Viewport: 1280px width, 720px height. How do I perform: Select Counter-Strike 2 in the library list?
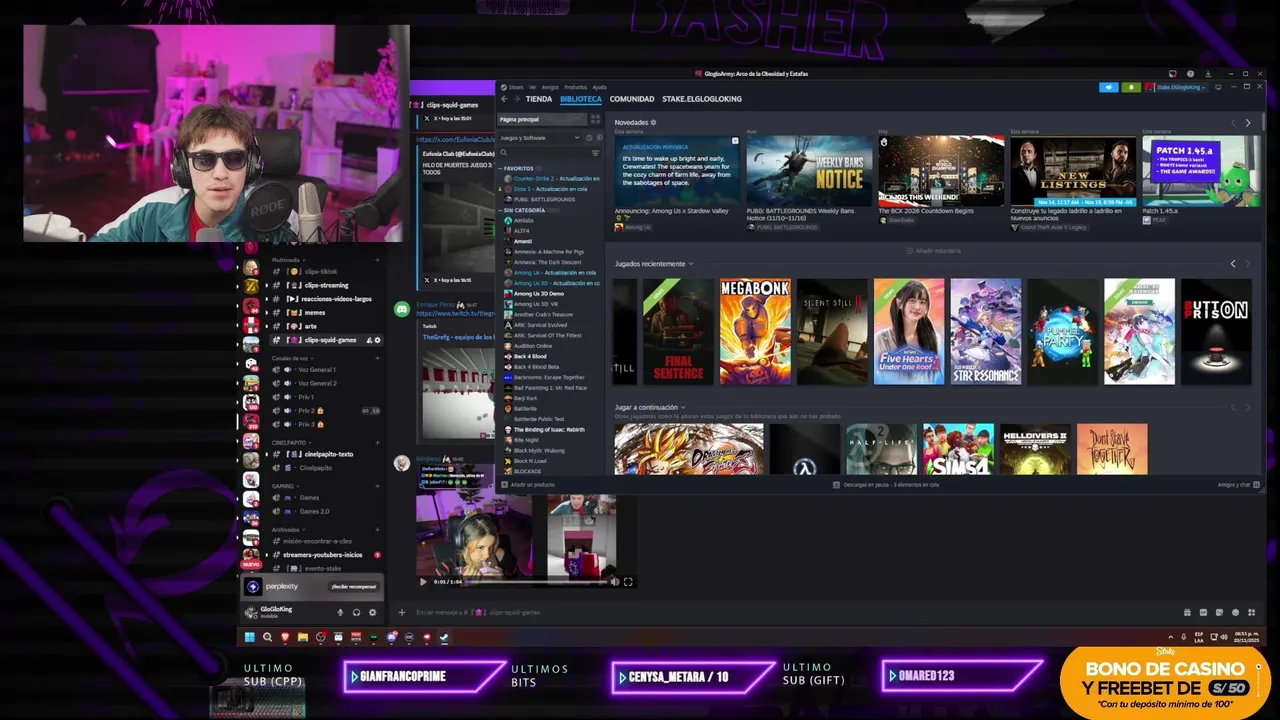[x=552, y=178]
